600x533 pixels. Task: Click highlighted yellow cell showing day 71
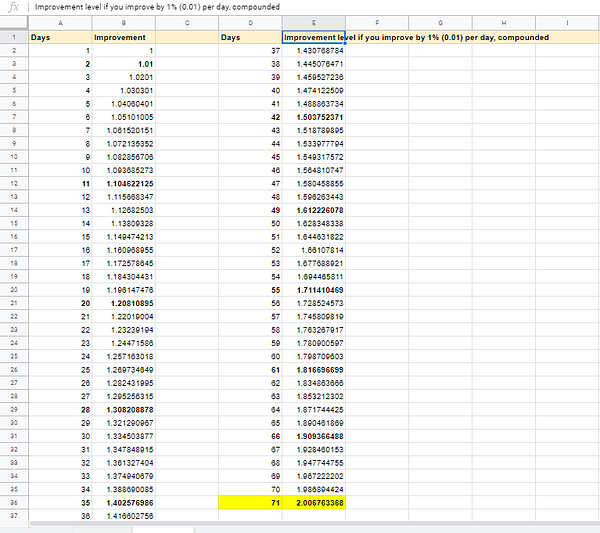click(x=250, y=502)
